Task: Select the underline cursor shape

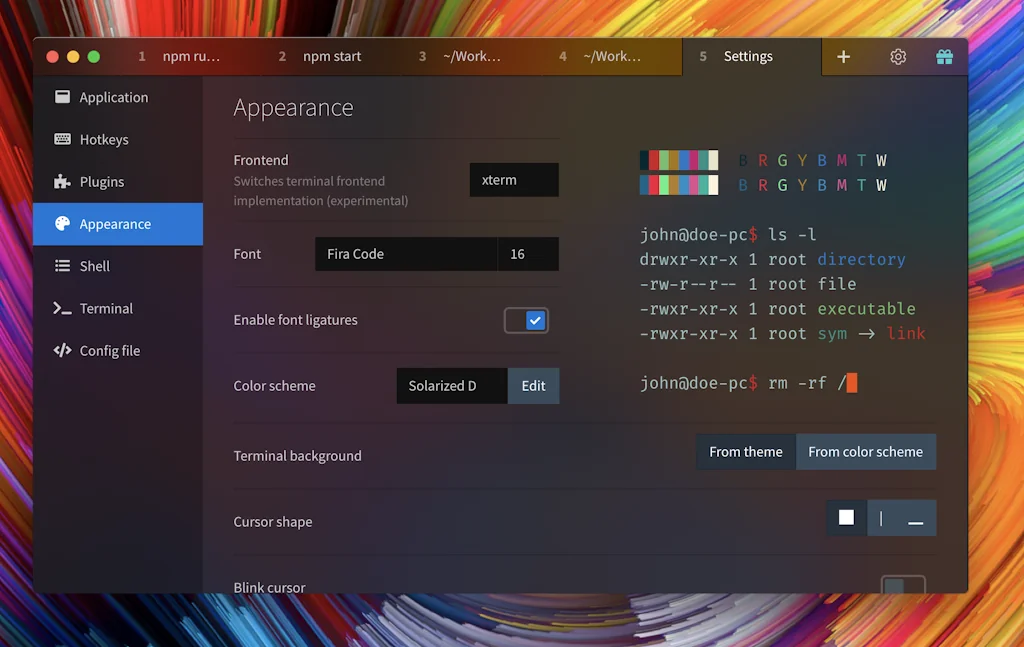Action: (x=915, y=518)
